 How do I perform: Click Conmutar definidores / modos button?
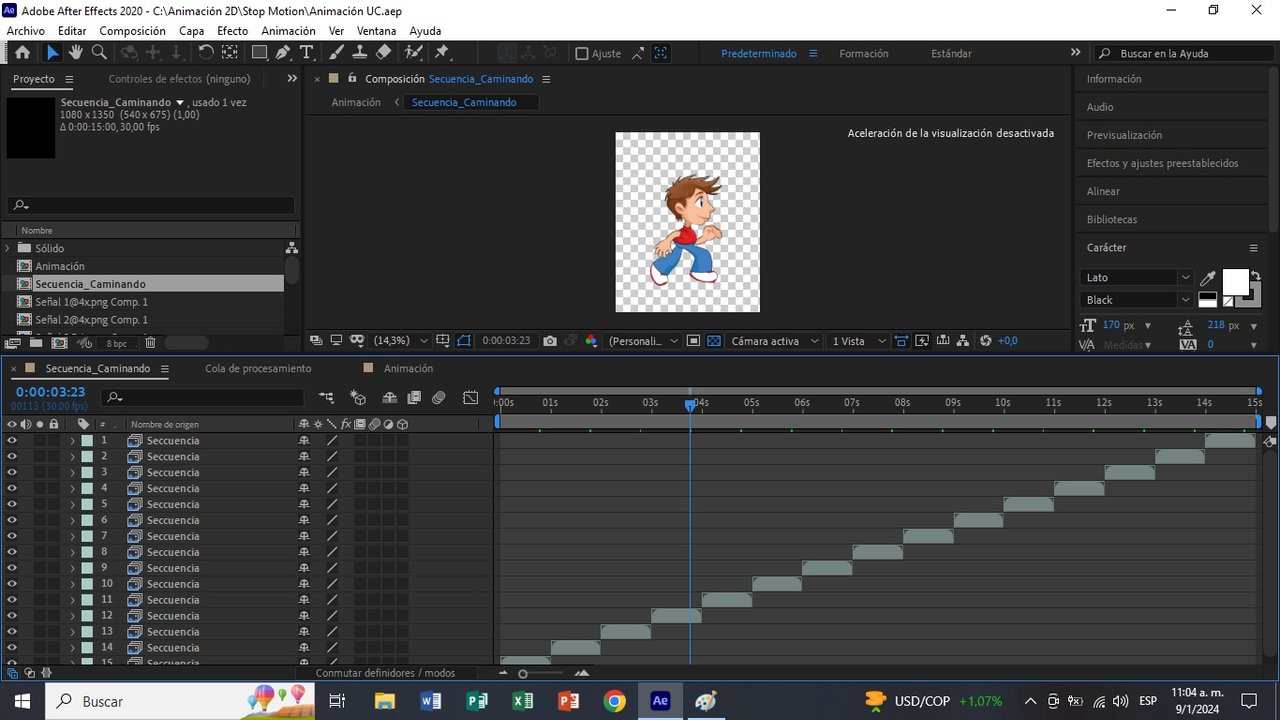385,673
